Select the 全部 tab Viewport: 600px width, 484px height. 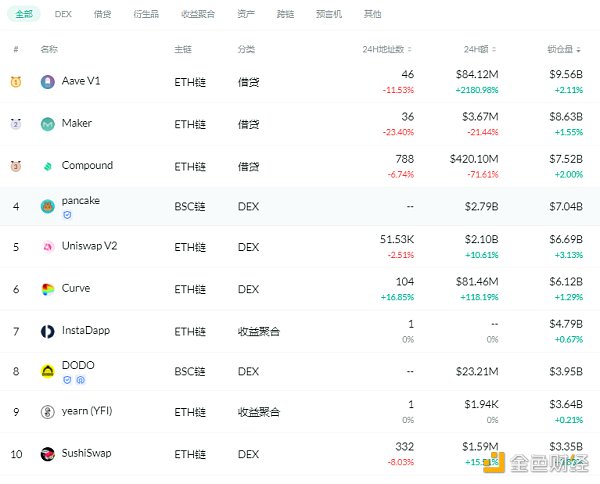24,14
